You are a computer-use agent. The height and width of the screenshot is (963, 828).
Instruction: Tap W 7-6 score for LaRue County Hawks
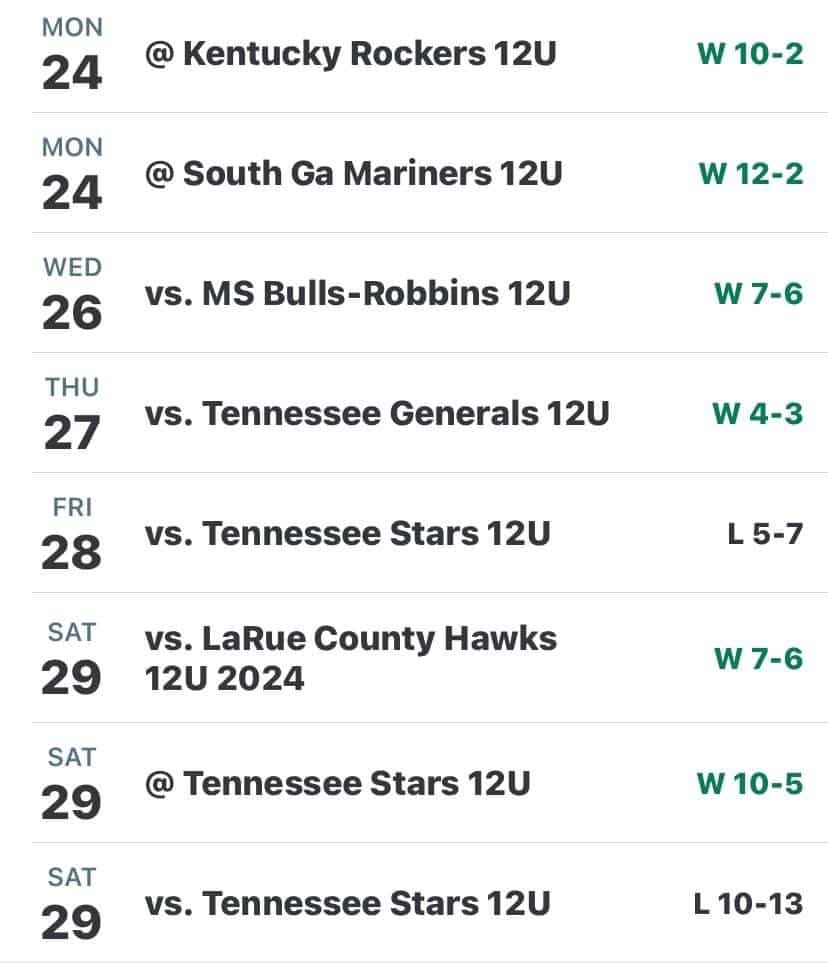(x=758, y=658)
